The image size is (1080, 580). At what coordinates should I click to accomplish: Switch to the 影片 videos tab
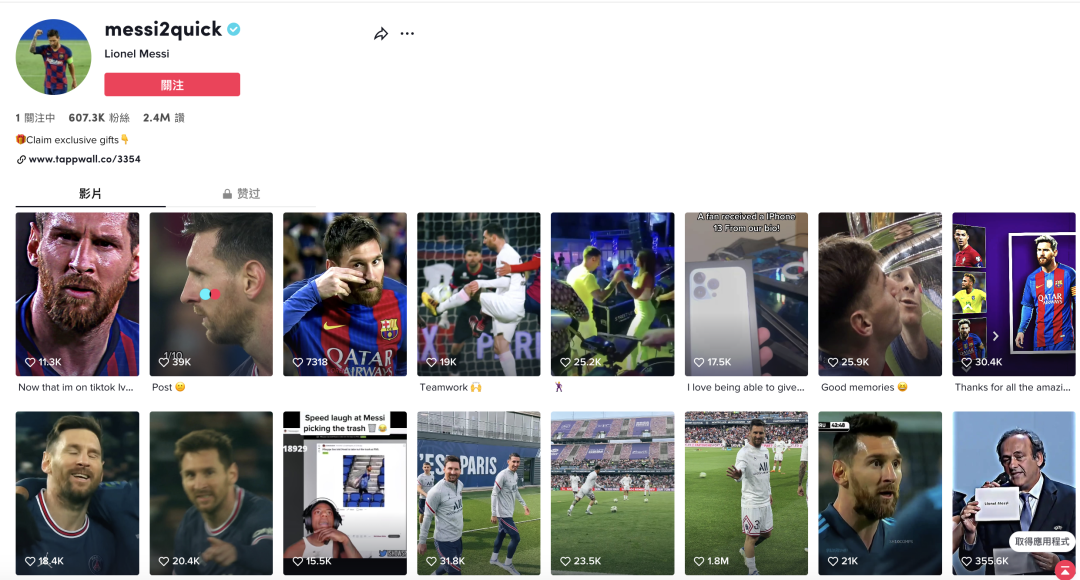[90, 194]
